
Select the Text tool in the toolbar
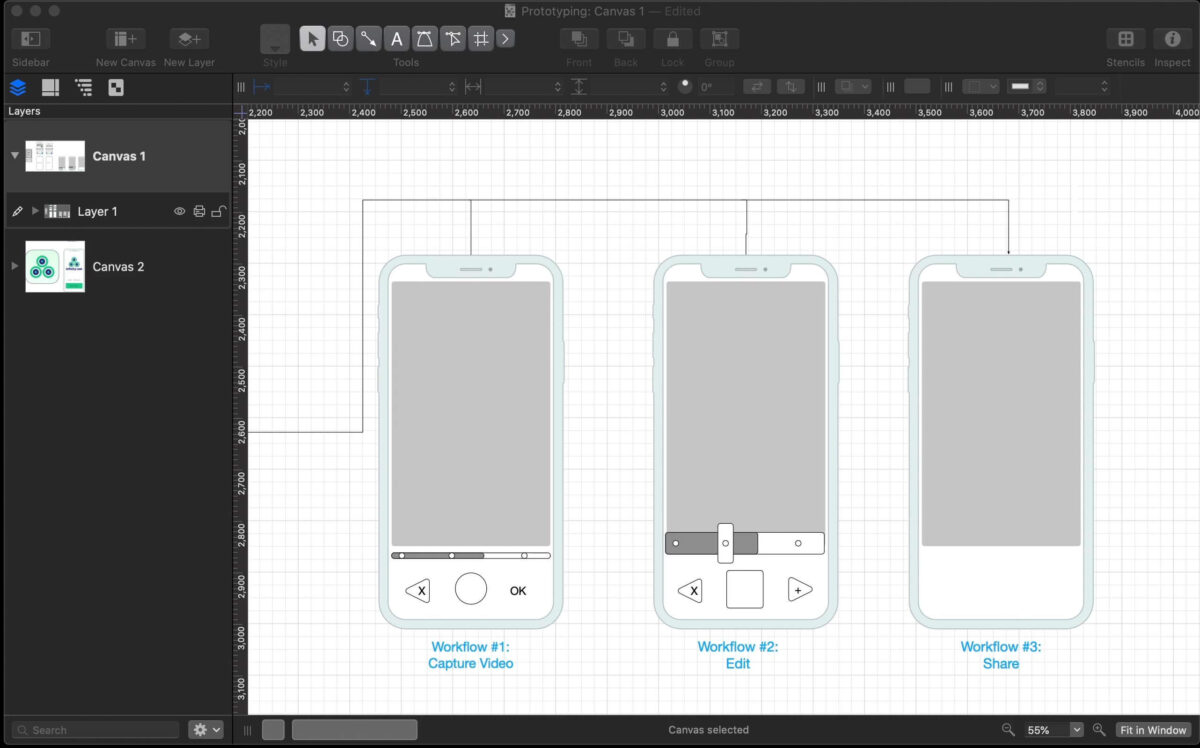point(396,38)
